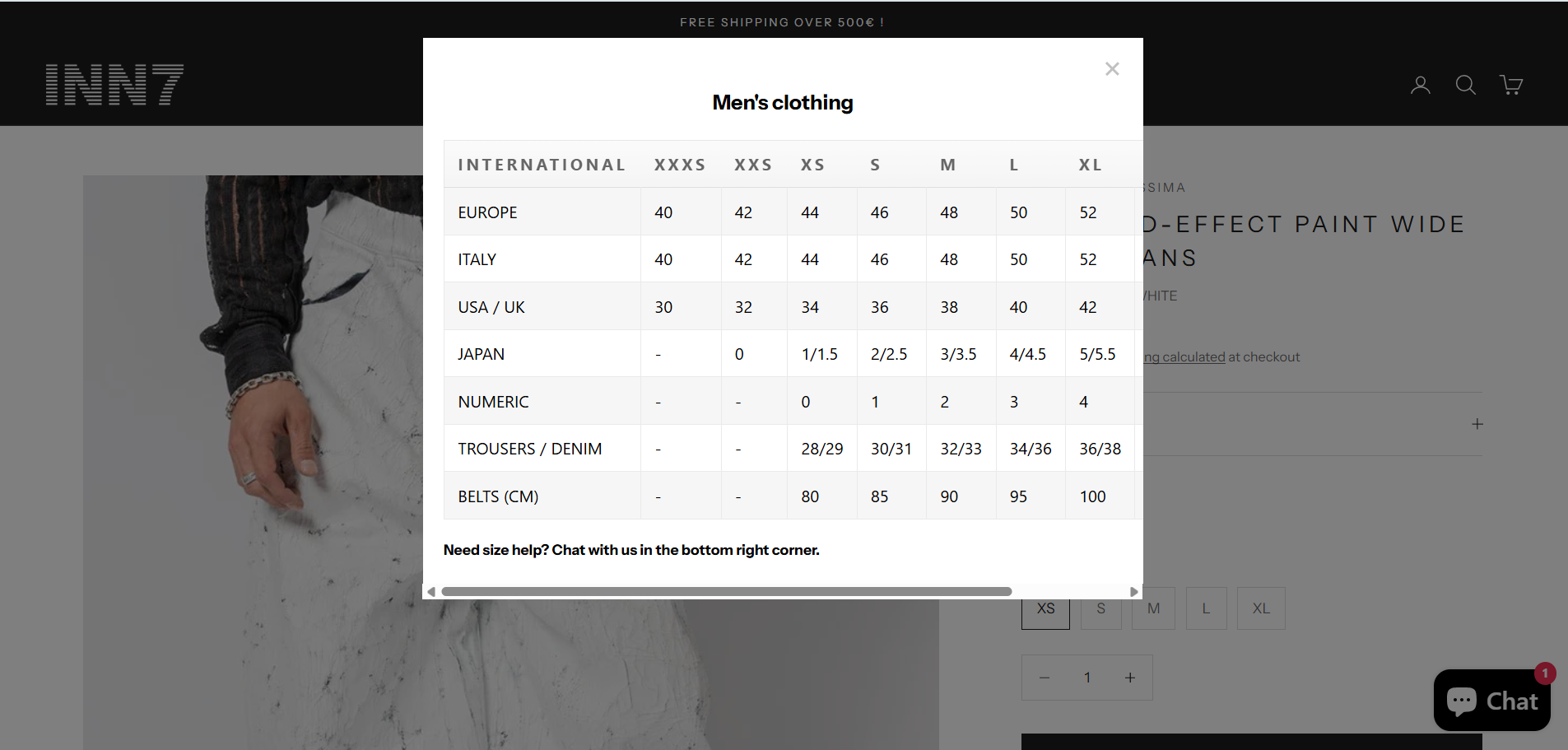1568x750 pixels.
Task: Expand the product details accordion plus
Action: [1477, 424]
